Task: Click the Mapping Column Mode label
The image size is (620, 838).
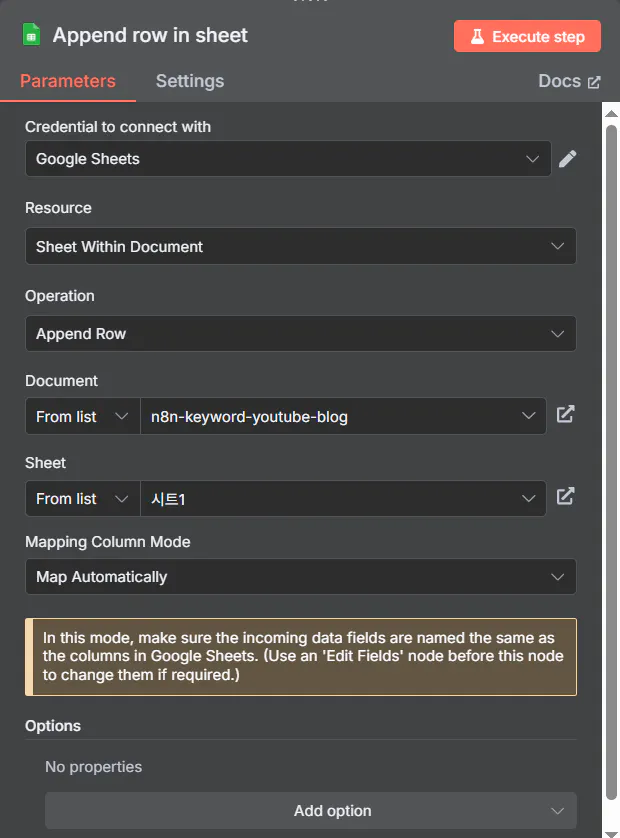Action: click(107, 542)
